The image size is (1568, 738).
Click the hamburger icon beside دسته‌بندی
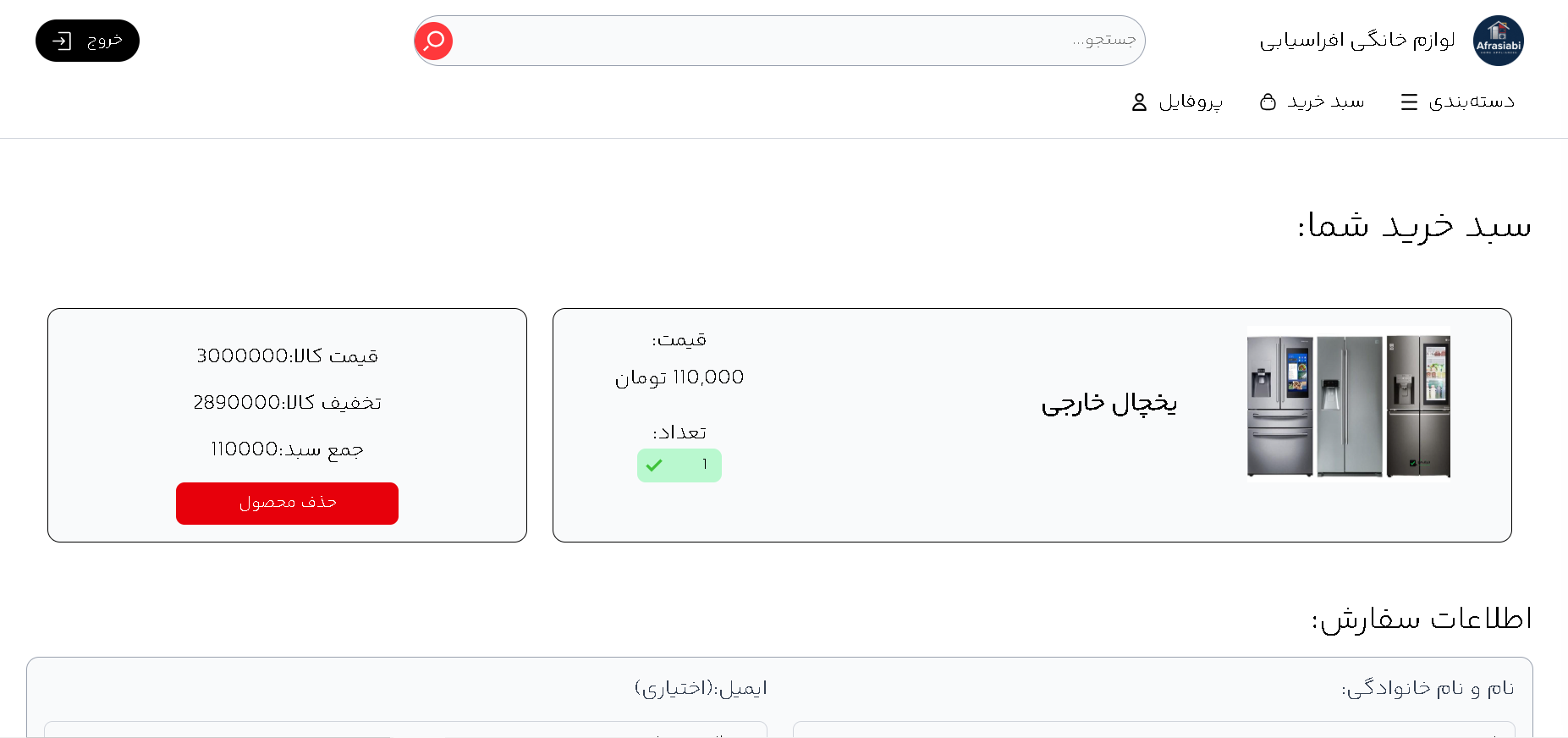tap(1409, 102)
